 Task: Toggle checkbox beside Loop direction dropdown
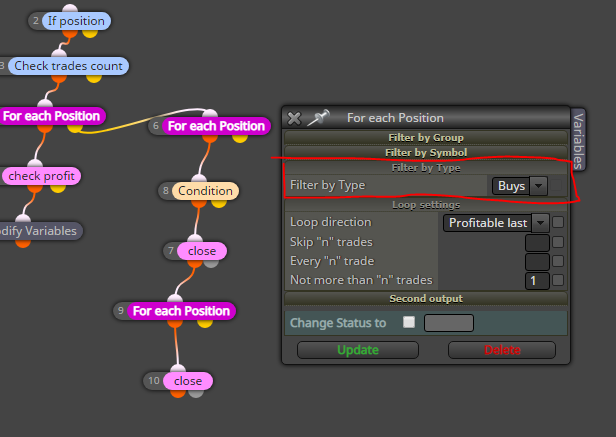[x=558, y=222]
